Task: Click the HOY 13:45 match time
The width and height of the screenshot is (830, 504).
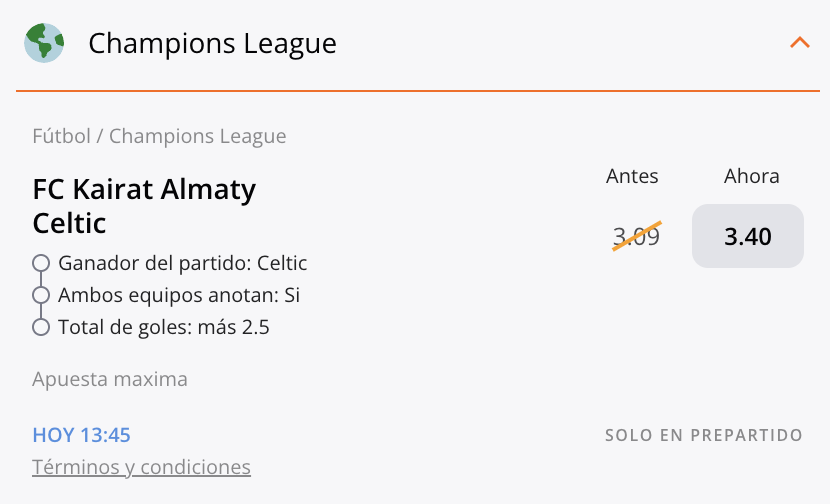Action: pyautogui.click(x=81, y=435)
